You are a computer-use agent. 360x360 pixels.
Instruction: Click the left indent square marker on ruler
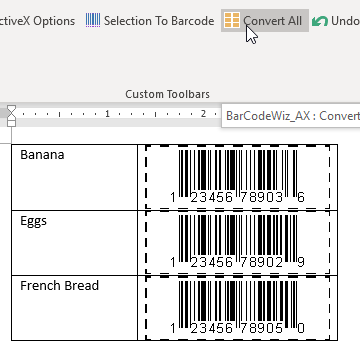pyautogui.click(x=11, y=123)
